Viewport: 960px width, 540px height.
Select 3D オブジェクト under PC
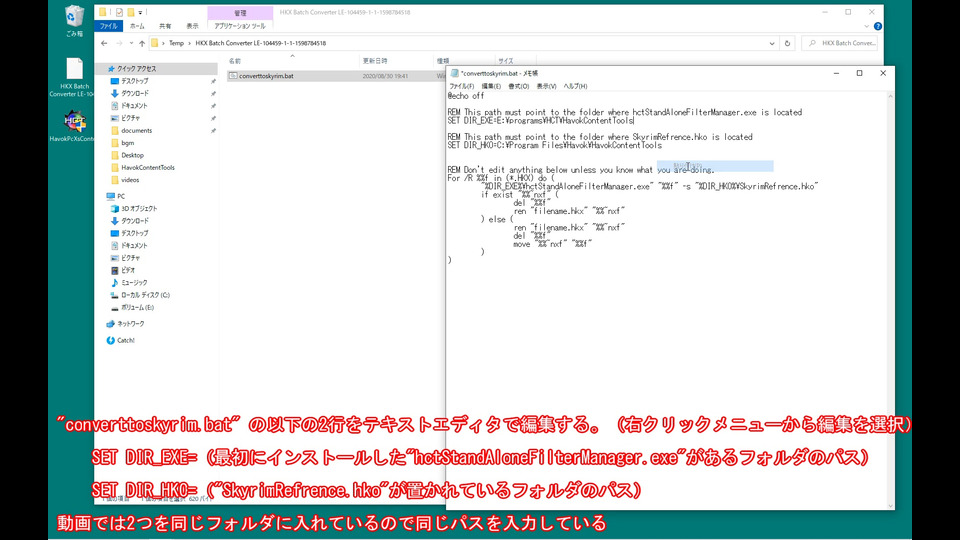(x=139, y=209)
